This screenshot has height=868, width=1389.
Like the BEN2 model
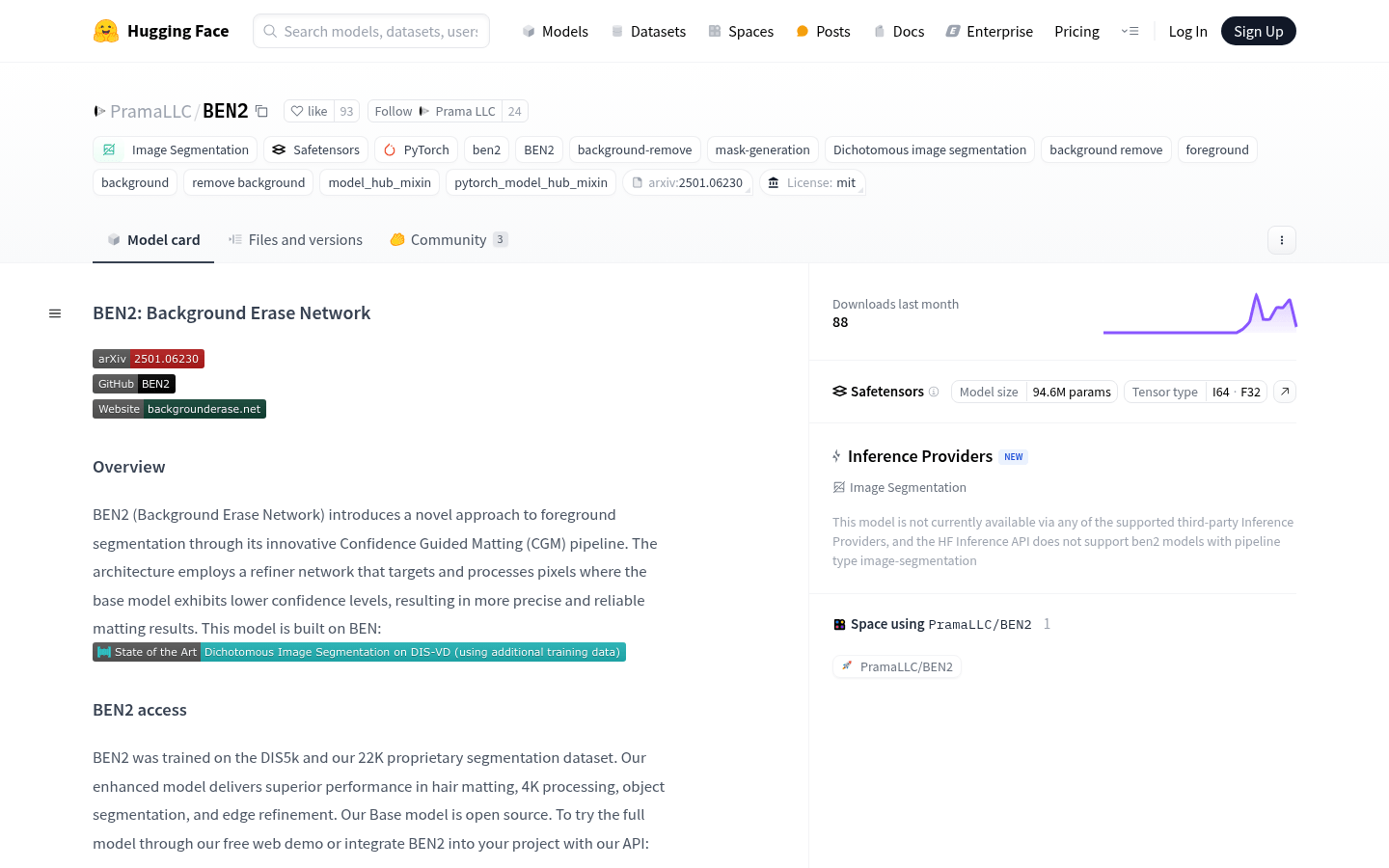point(310,111)
